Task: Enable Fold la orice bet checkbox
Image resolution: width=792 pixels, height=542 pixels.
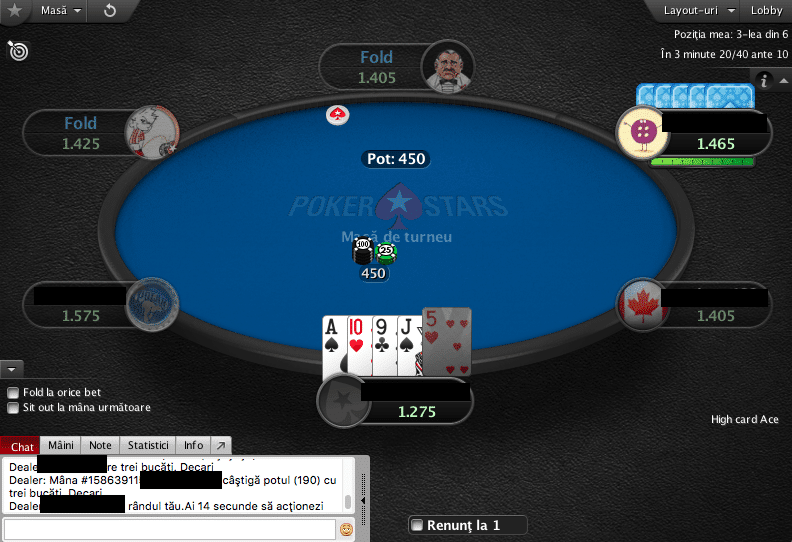Action: (x=13, y=392)
